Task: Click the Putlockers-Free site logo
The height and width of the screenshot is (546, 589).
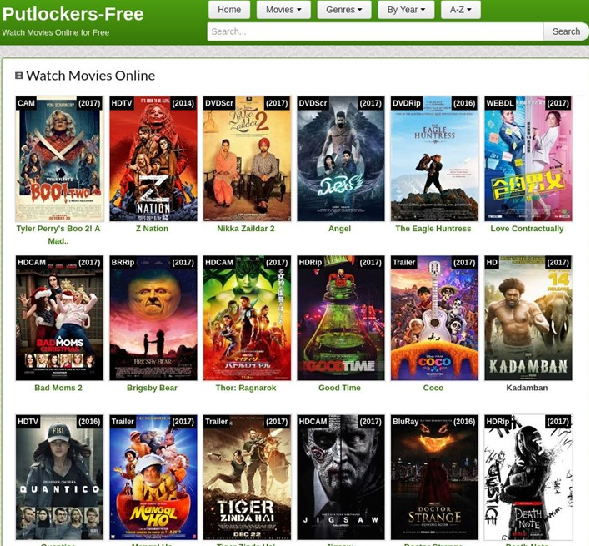Action: (x=73, y=14)
